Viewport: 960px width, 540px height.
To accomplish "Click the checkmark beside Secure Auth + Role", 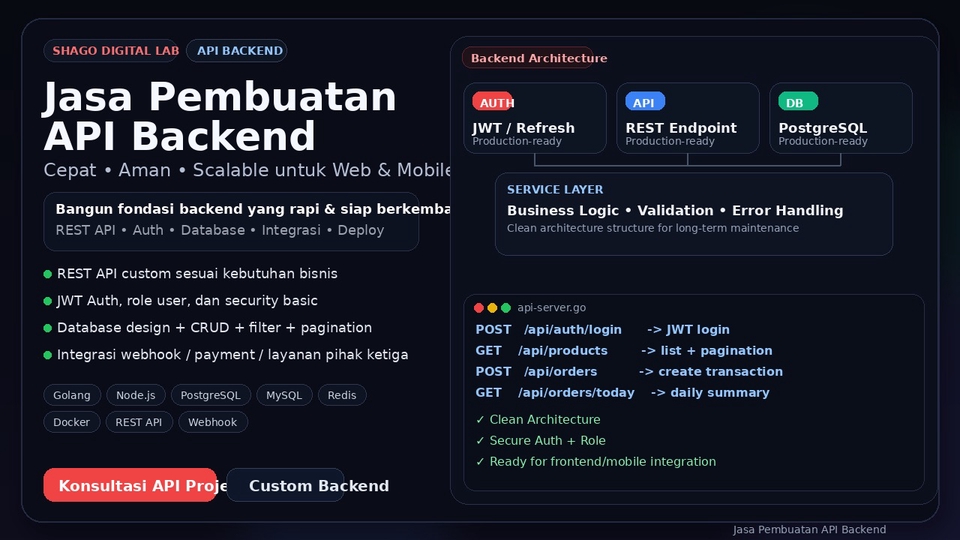I will click(x=480, y=441).
